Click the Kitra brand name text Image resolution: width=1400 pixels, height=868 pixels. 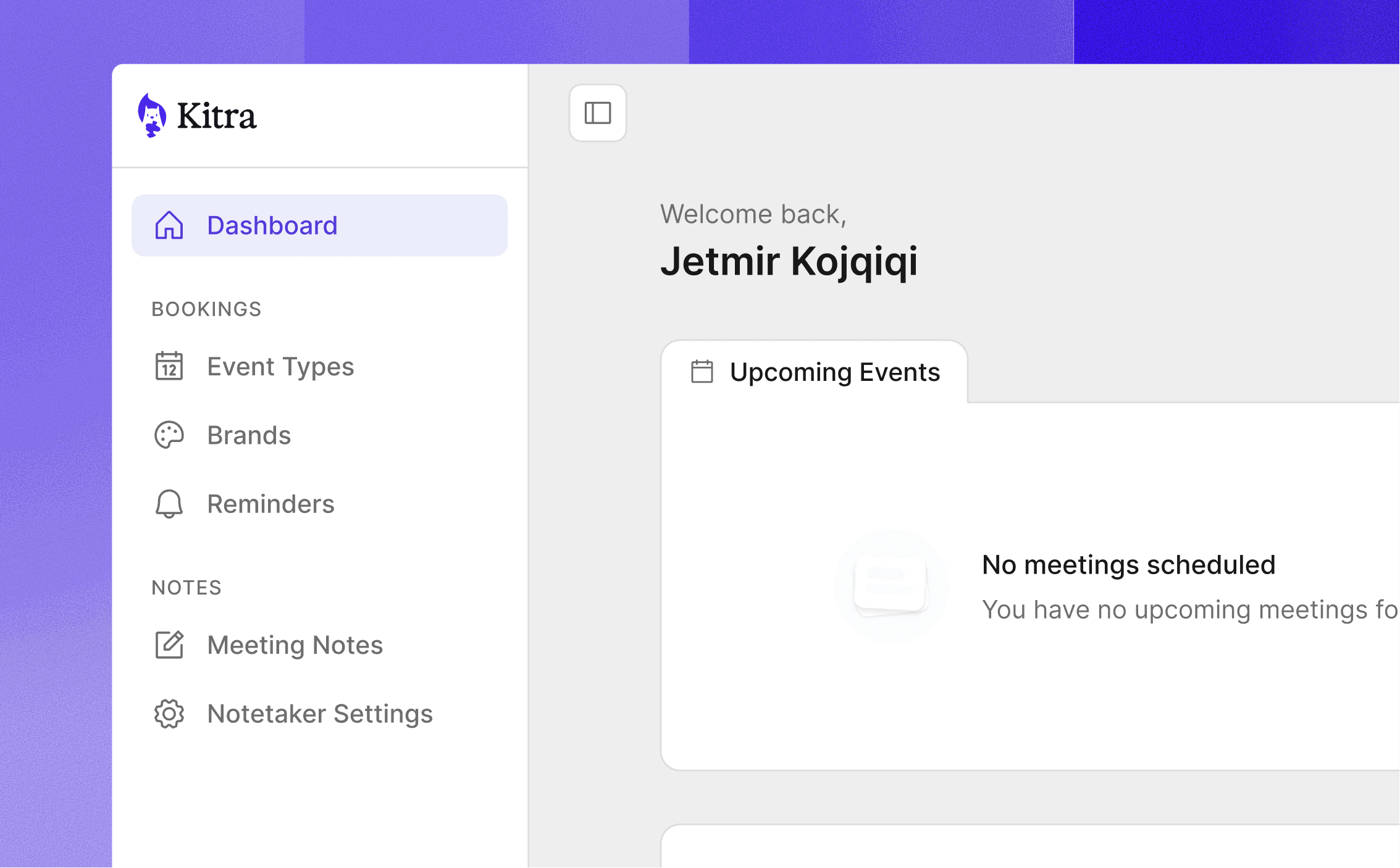(x=216, y=115)
